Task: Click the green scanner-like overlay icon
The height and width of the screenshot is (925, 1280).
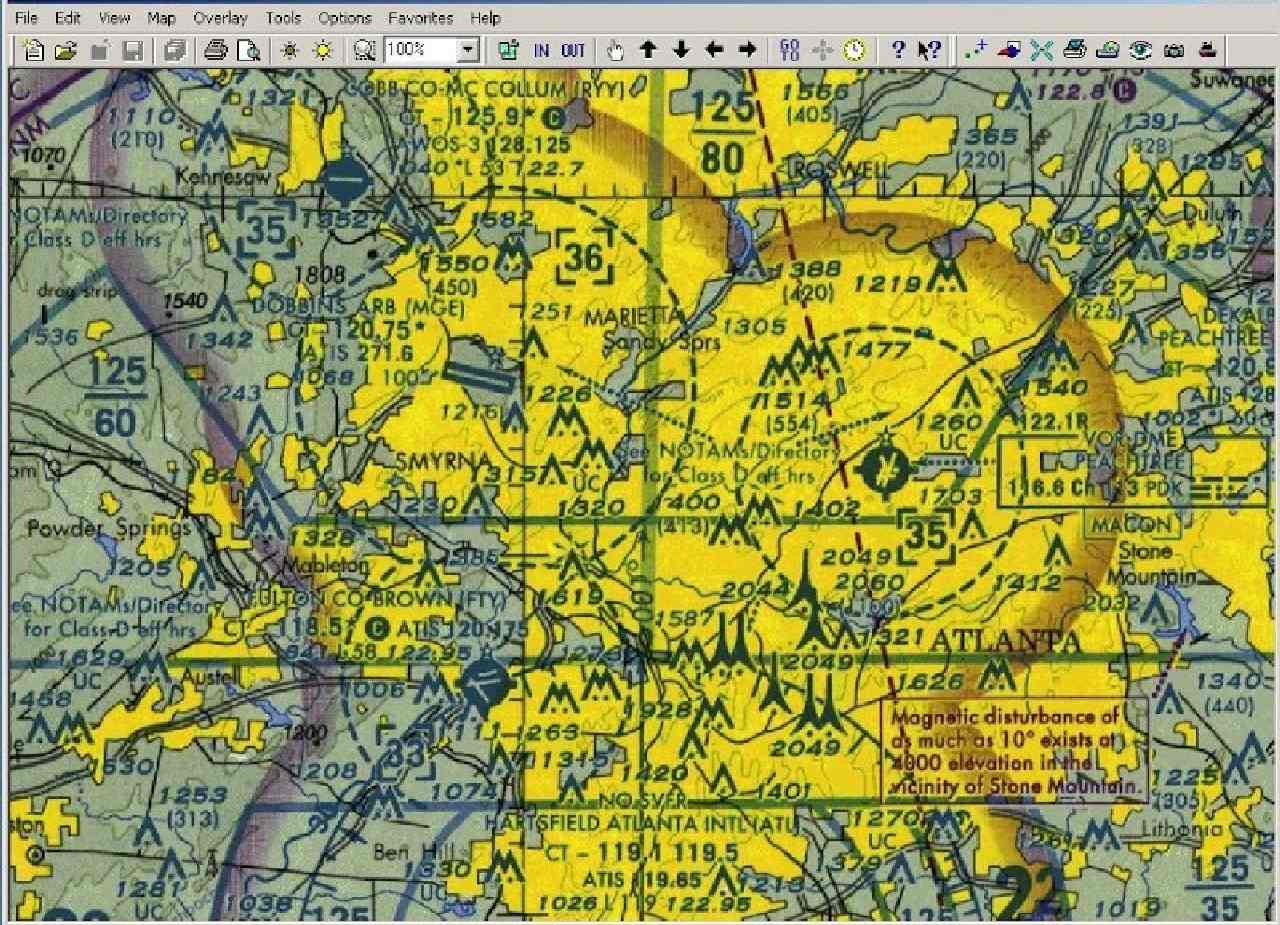Action: 1108,50
